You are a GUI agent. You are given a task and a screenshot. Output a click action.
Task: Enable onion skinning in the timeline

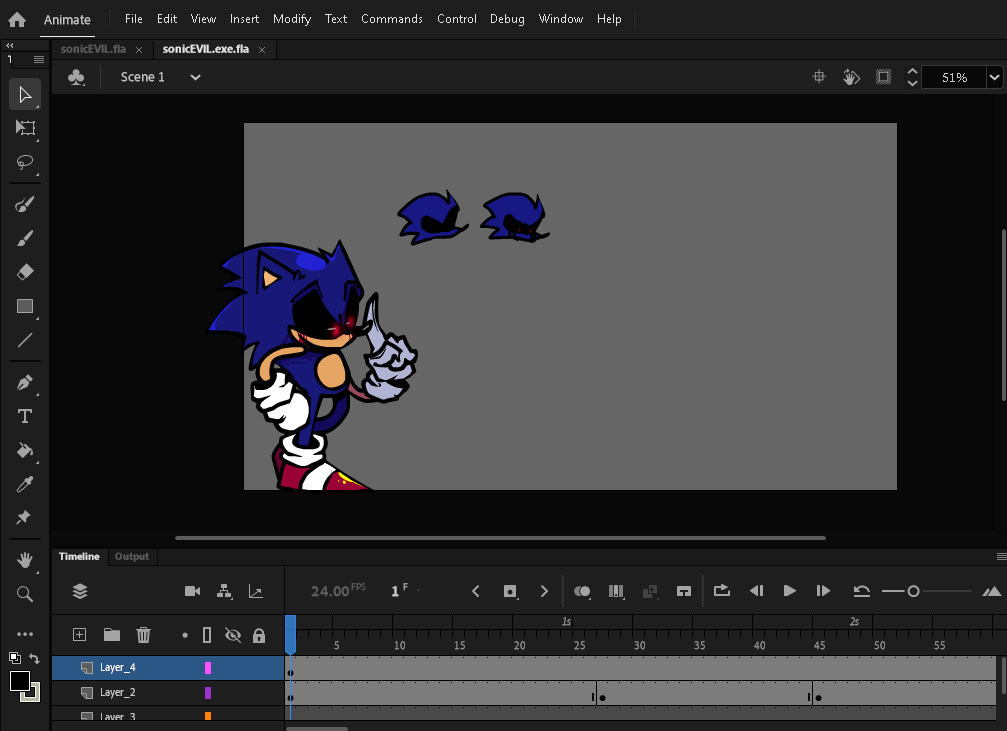pyautogui.click(x=582, y=591)
